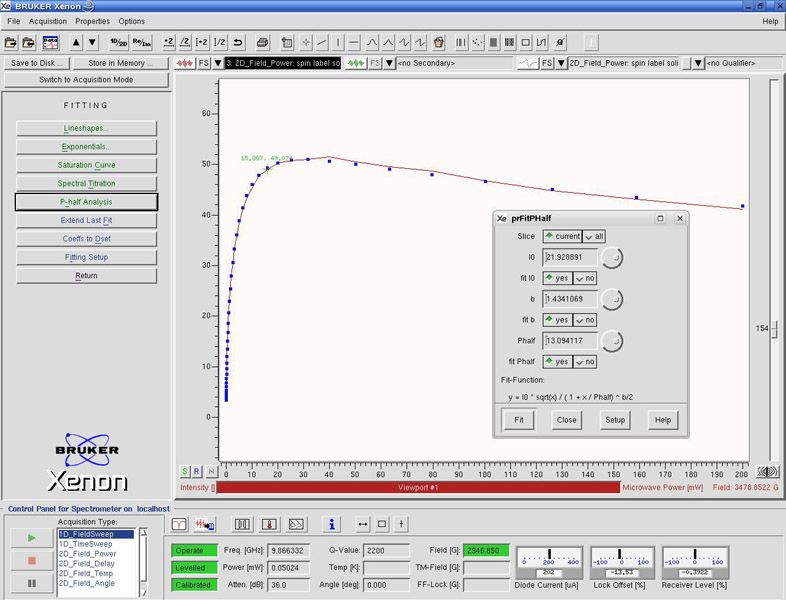Click the horizontal double-arrow icon
The image size is (786, 600).
[363, 524]
